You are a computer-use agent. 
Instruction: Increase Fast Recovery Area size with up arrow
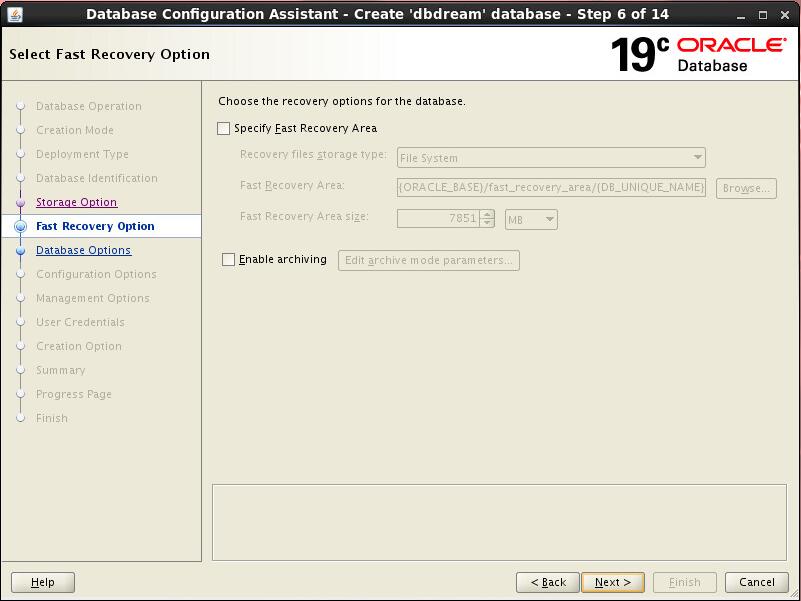coord(487,214)
